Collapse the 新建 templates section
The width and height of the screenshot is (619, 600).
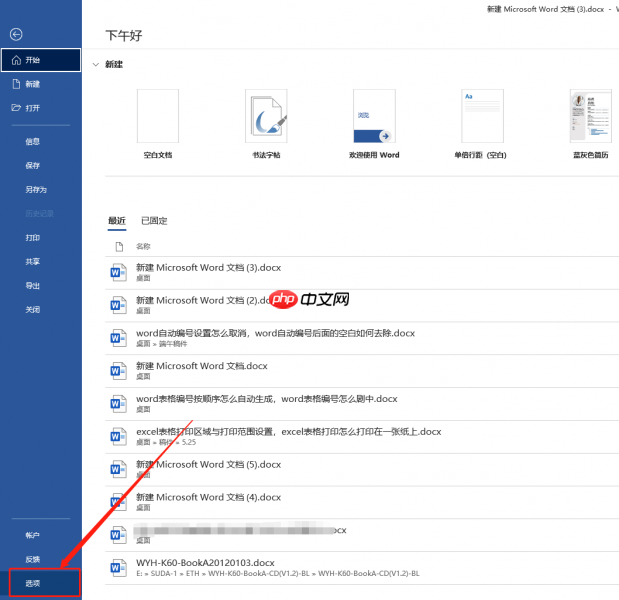click(96, 64)
